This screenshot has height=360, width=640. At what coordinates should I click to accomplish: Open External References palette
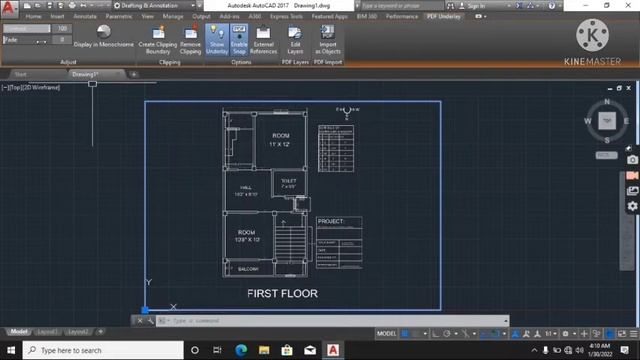pyautogui.click(x=263, y=40)
